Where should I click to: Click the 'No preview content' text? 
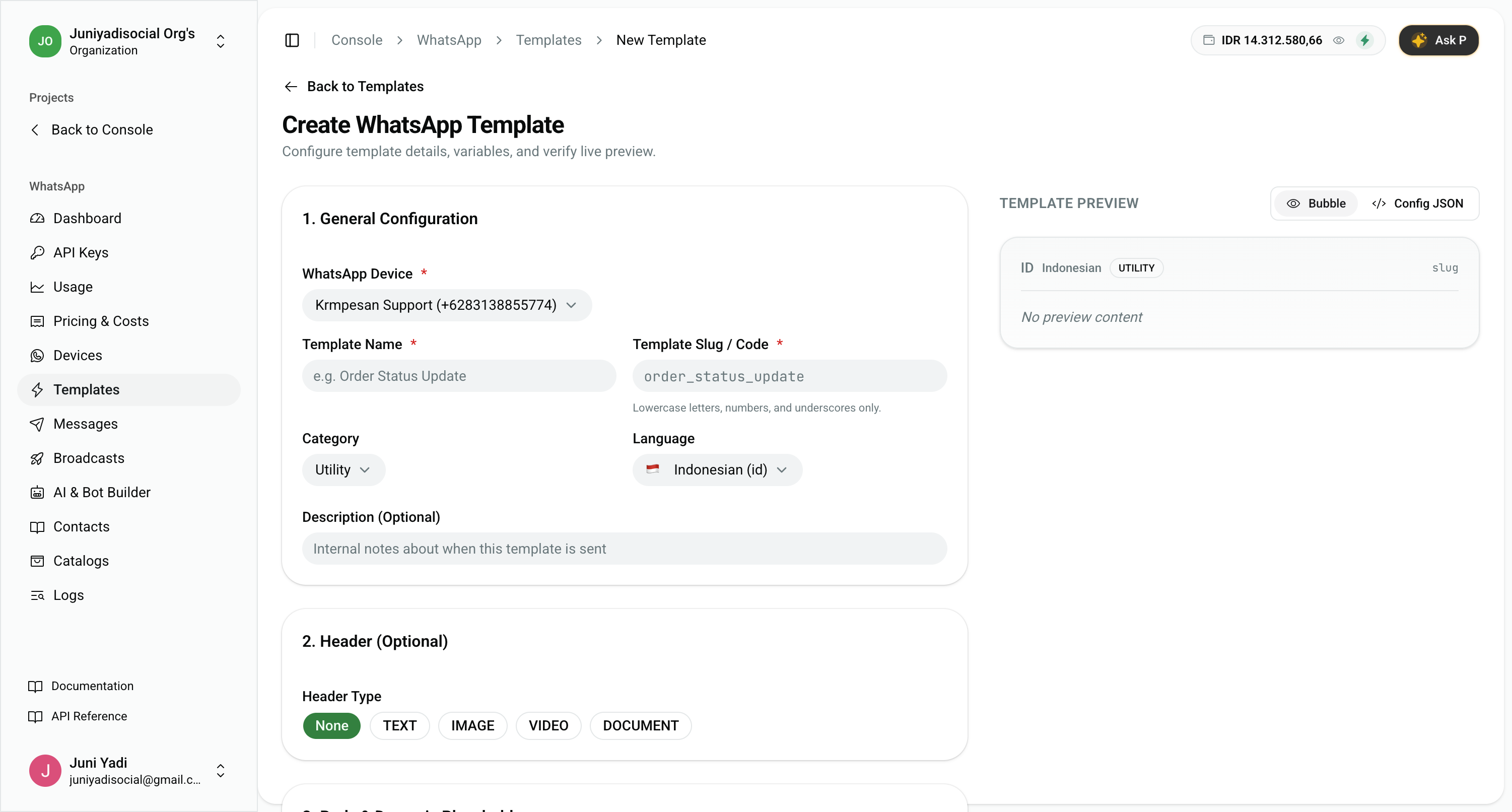(x=1081, y=317)
